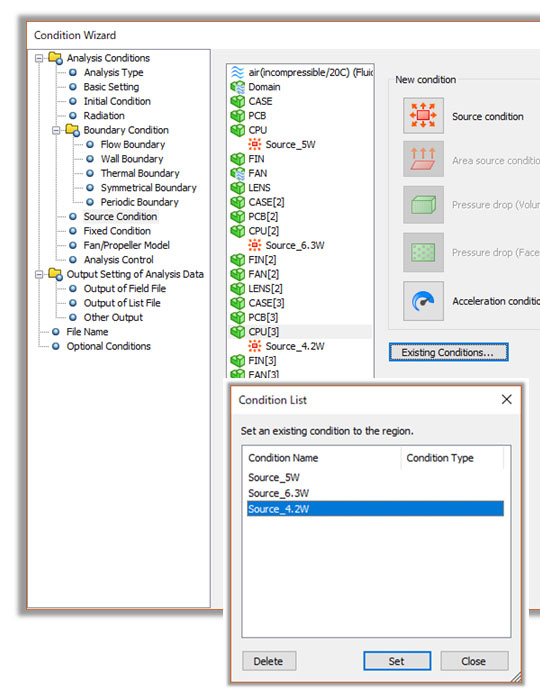Screen dimensions: 540x690
Task: Click the Condition List resize grip
Action: tap(516, 678)
